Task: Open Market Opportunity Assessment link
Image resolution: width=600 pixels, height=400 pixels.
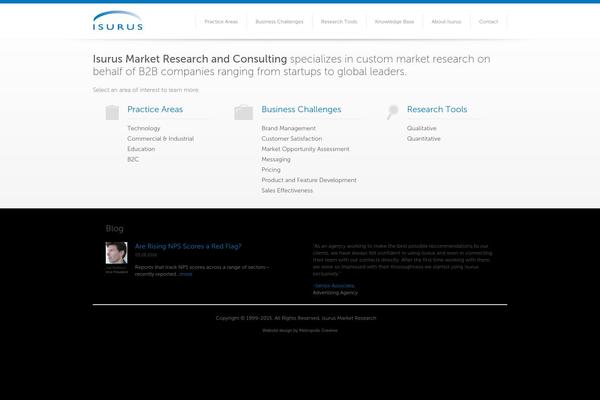Action: coord(305,149)
